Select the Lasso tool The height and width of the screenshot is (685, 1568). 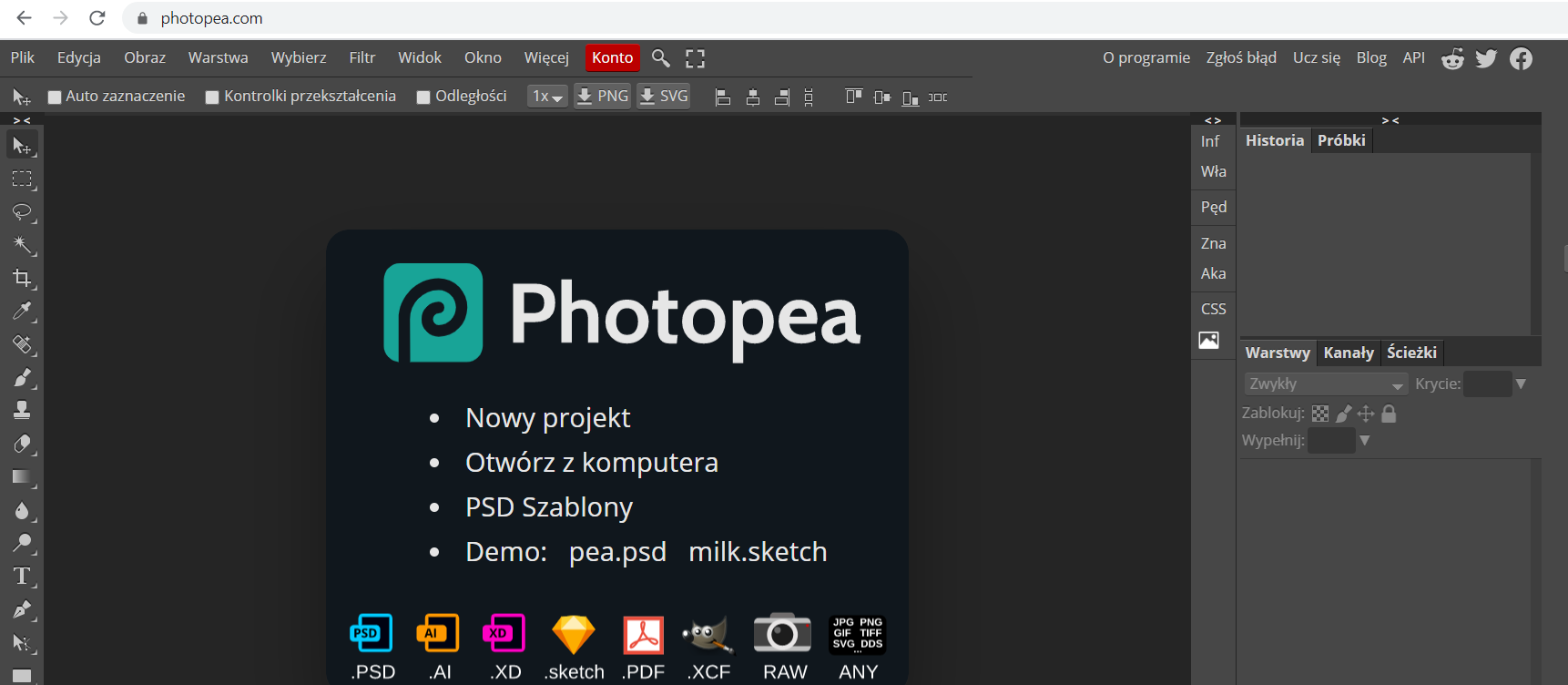(22, 212)
